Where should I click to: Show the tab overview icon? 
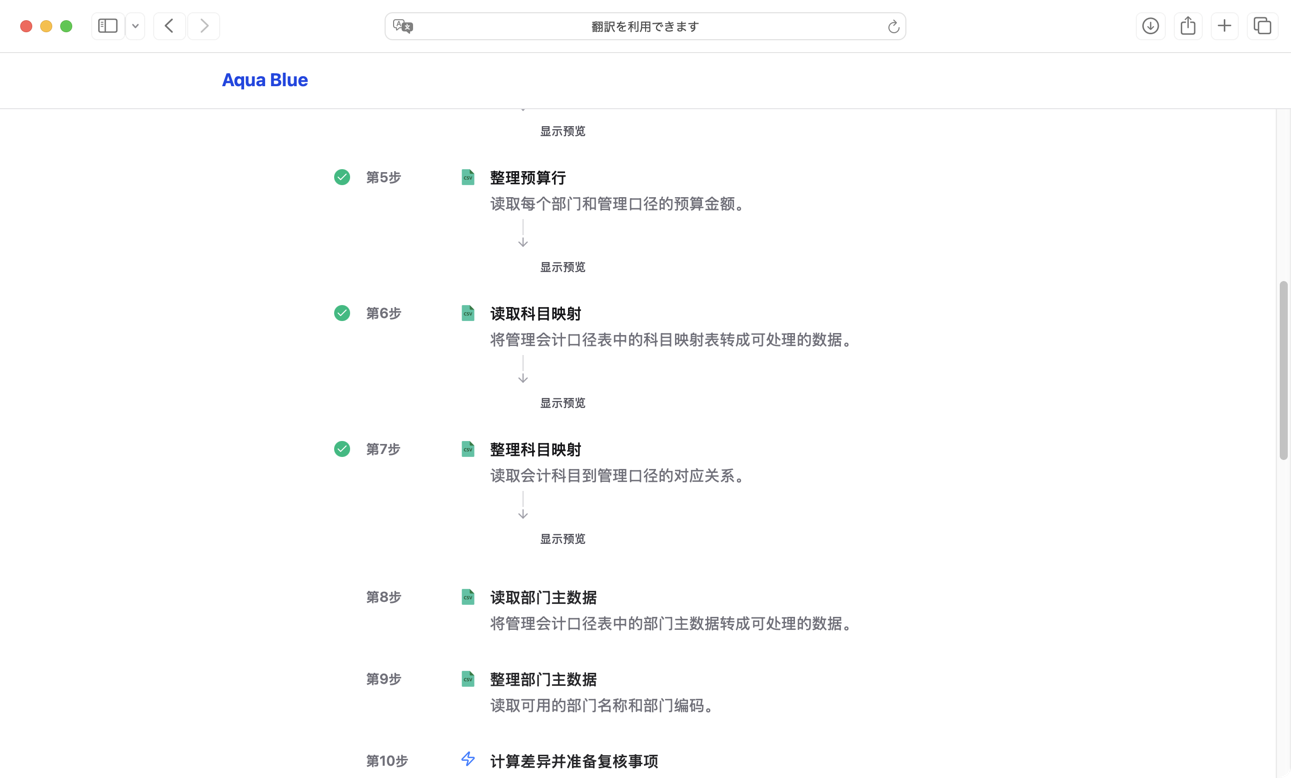coord(1262,26)
